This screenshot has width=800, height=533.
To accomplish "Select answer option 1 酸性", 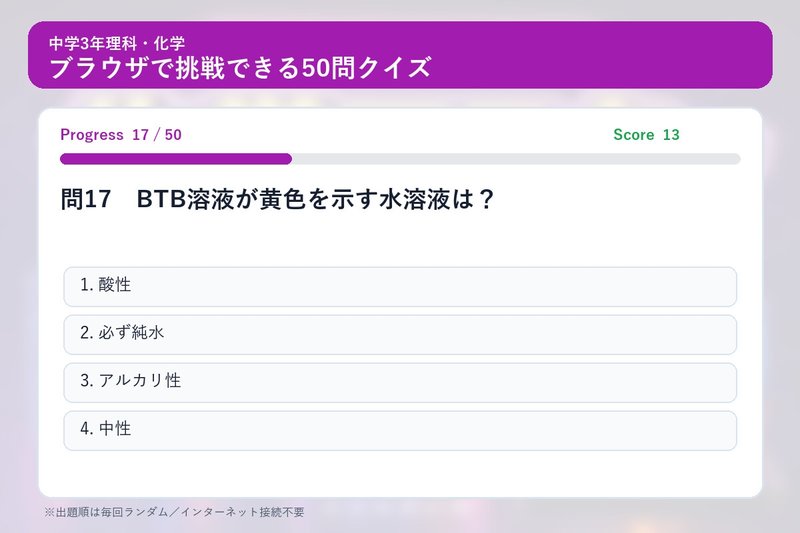I will pyautogui.click(x=400, y=287).
